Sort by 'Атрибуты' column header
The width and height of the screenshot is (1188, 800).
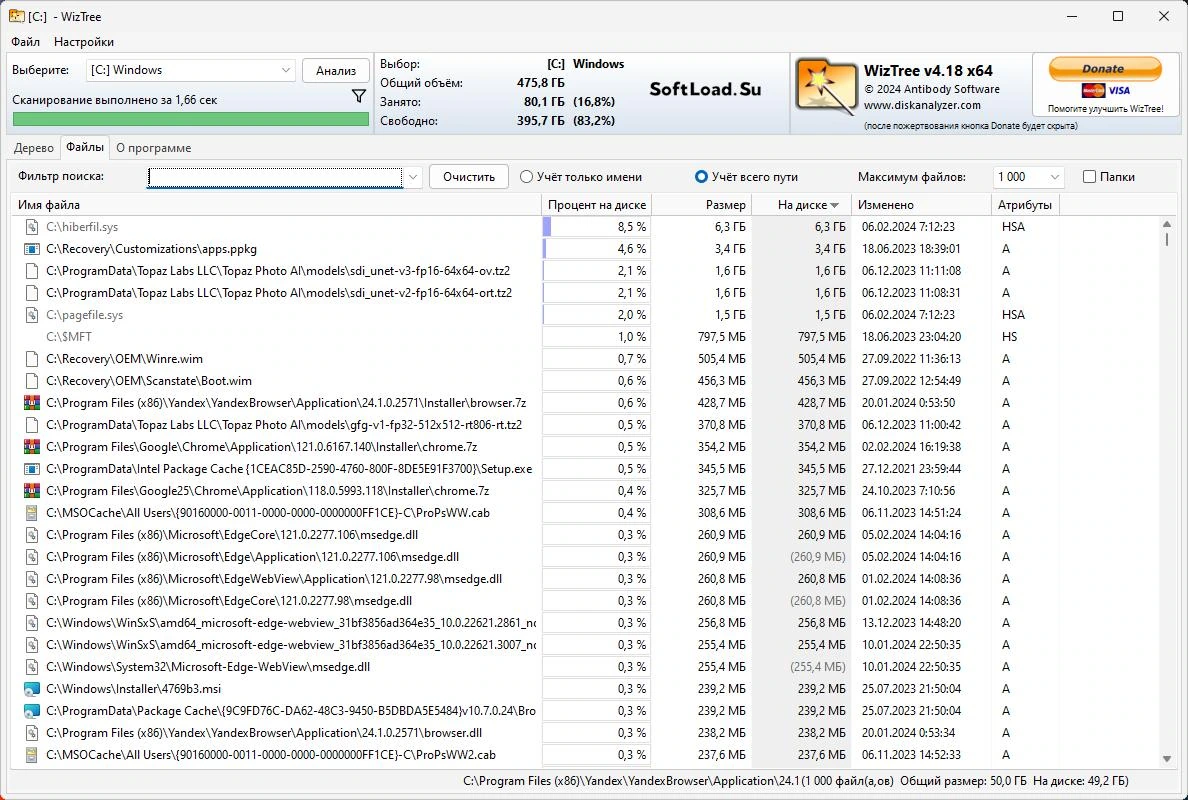pyautogui.click(x=1024, y=205)
